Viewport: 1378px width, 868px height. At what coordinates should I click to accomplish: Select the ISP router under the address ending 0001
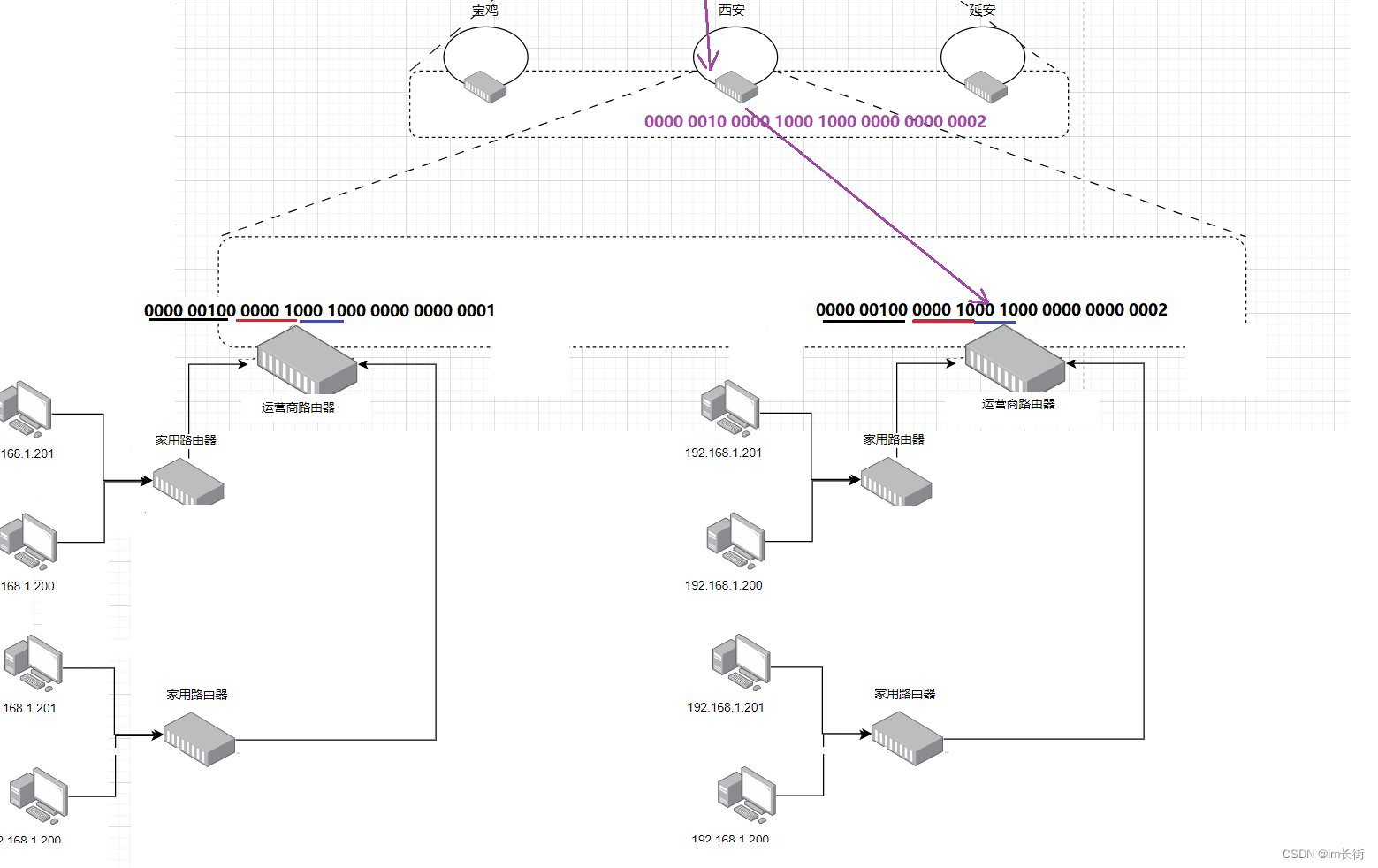pos(307,360)
